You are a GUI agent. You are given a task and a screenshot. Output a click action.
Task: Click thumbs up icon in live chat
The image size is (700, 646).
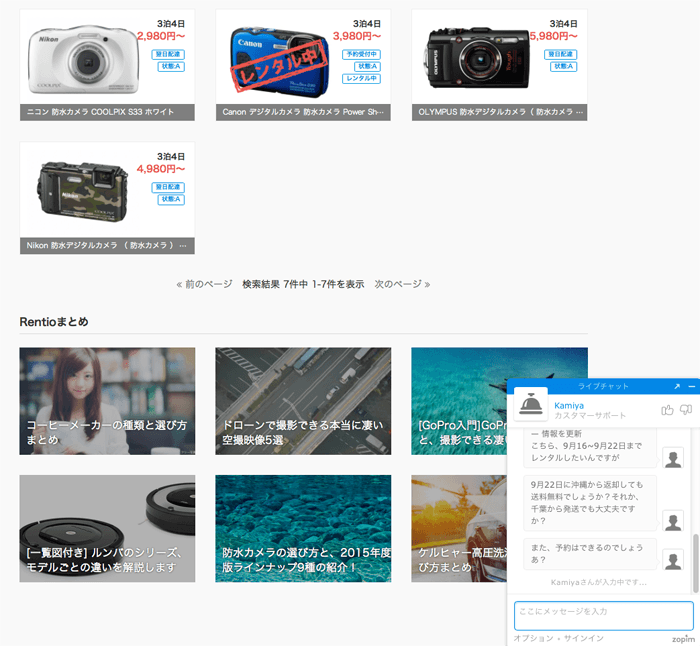[x=667, y=410]
